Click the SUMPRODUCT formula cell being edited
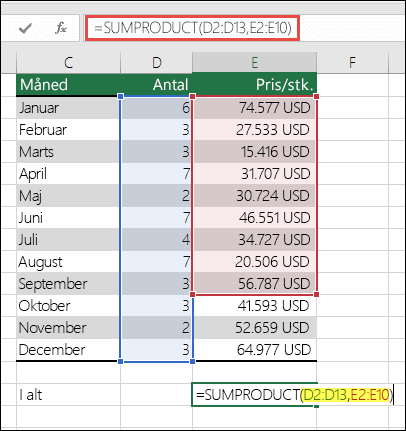Viewport: 406px width, 431px height. 254,395
